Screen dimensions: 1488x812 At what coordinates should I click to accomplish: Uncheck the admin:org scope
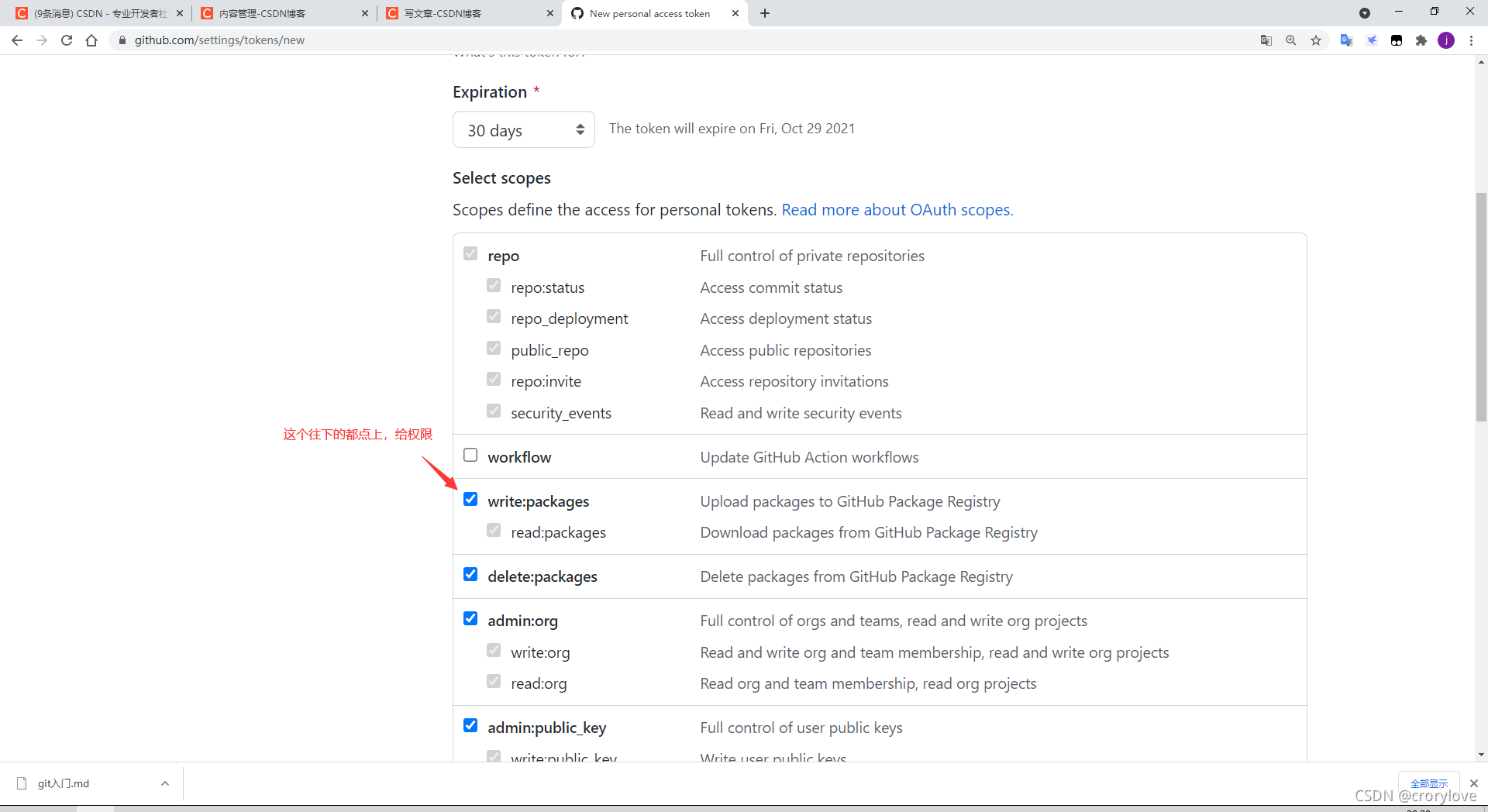pos(470,618)
